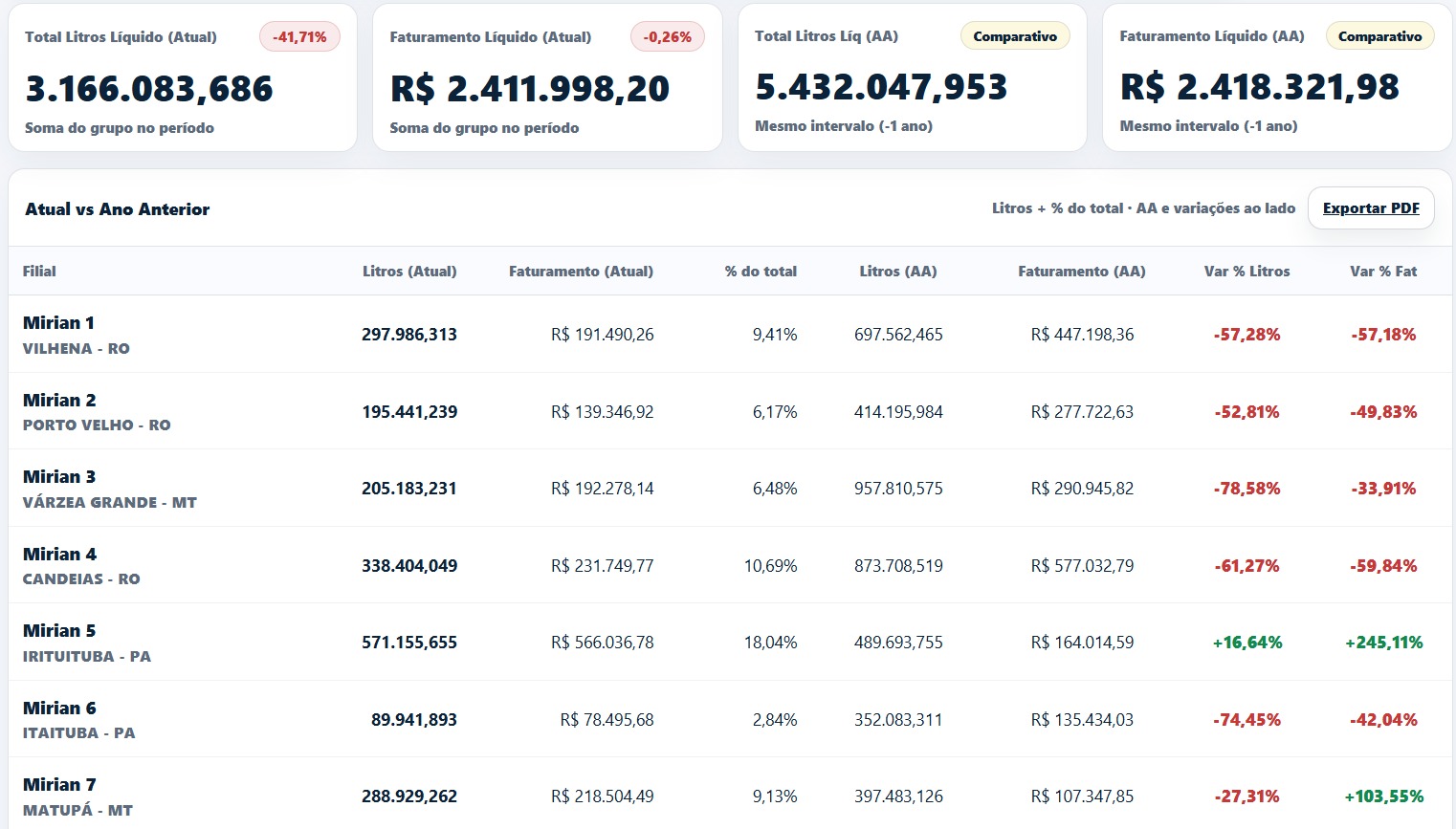The width and height of the screenshot is (1456, 829).
Task: Select the Mirian 4 CANDEIAS - RO row
Action: (x=81, y=565)
